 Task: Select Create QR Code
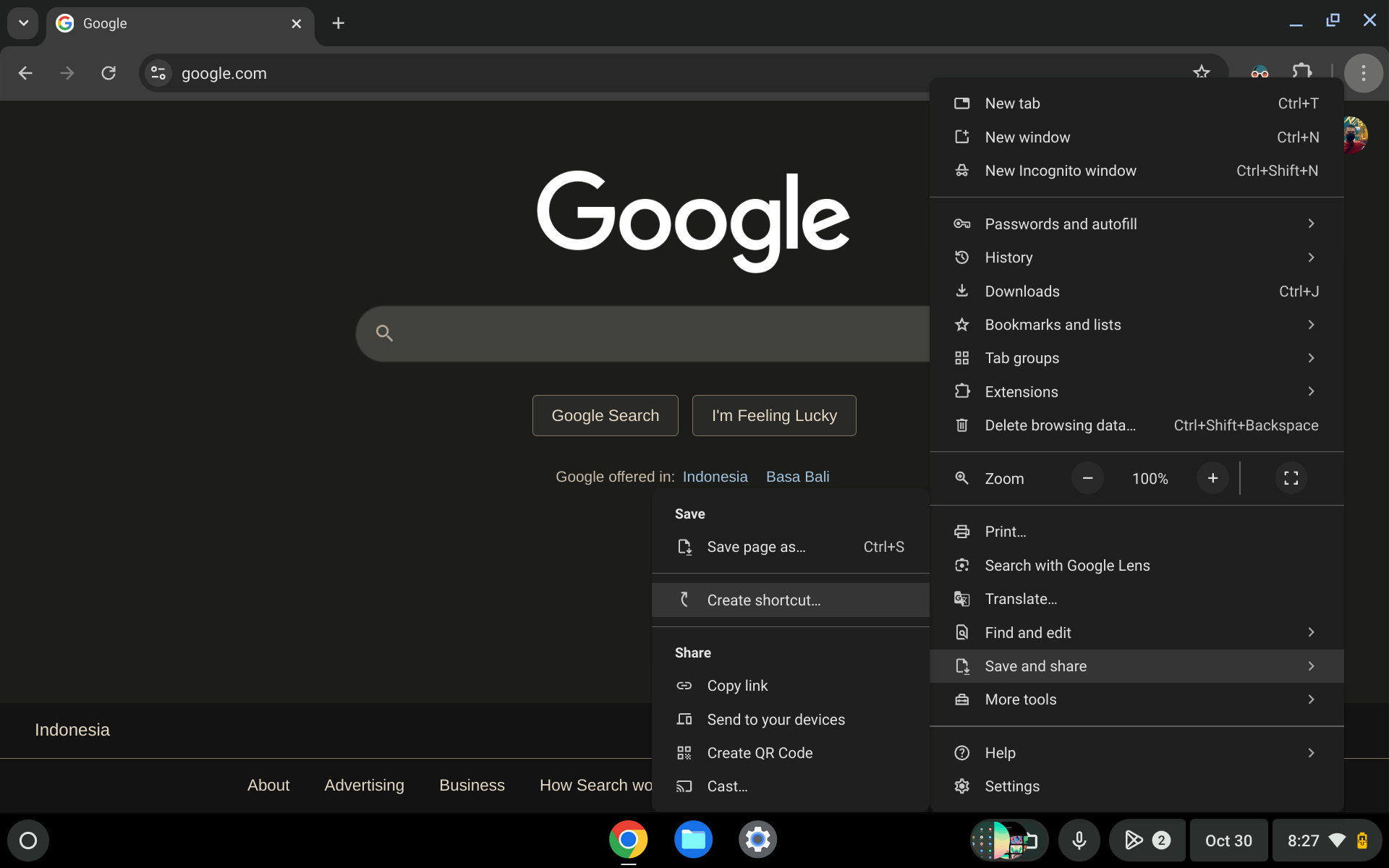(x=790, y=753)
